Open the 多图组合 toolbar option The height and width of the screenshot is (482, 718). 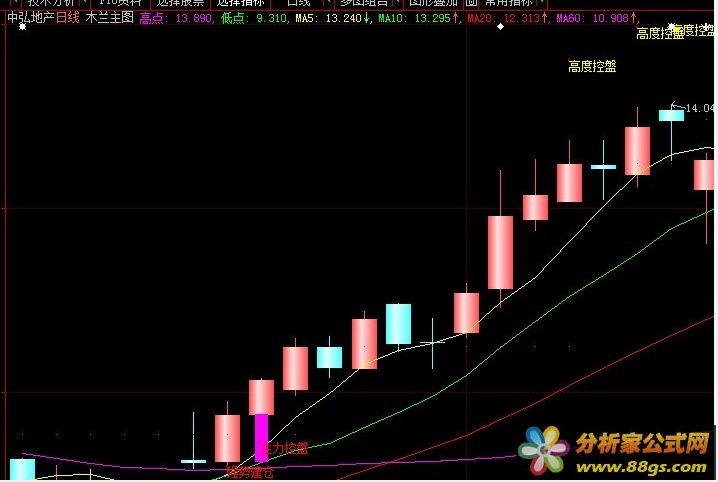(364, 3)
